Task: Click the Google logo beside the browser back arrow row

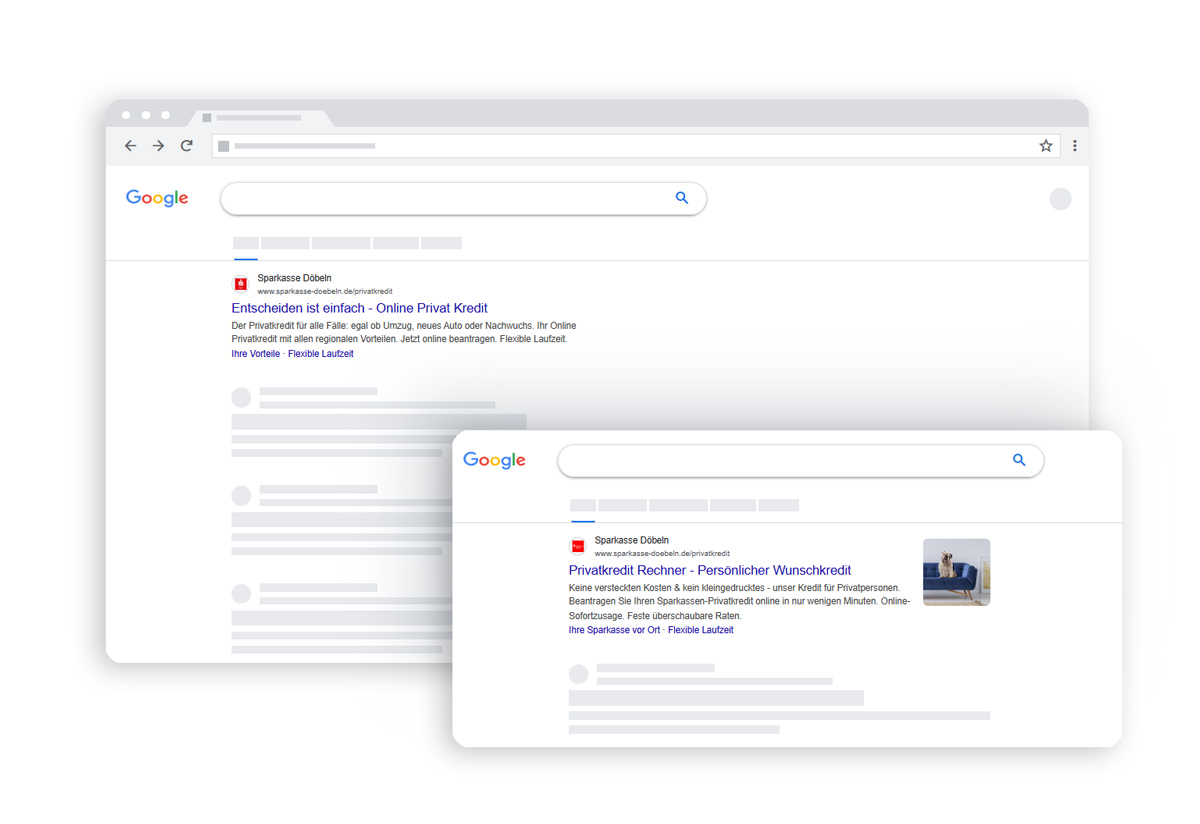Action: click(x=157, y=198)
